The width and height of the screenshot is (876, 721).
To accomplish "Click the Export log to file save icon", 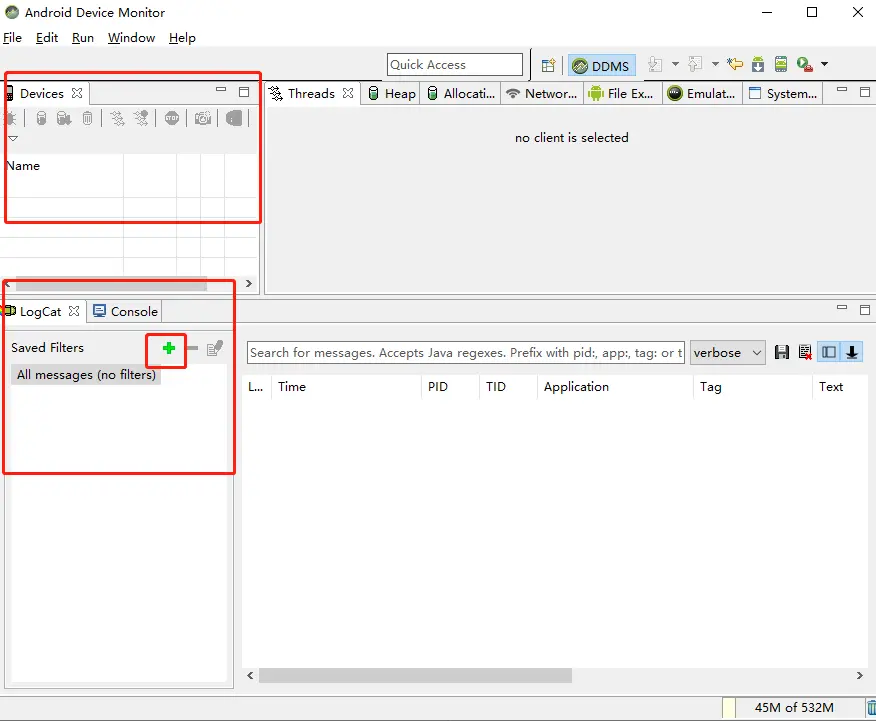I will click(x=782, y=352).
